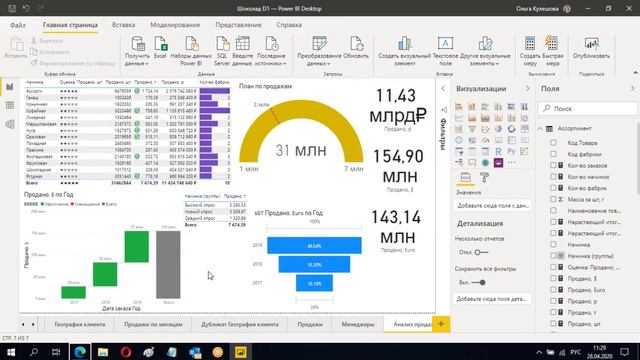Open География клиента page tab
This screenshot has height=360, width=640.
(80, 324)
